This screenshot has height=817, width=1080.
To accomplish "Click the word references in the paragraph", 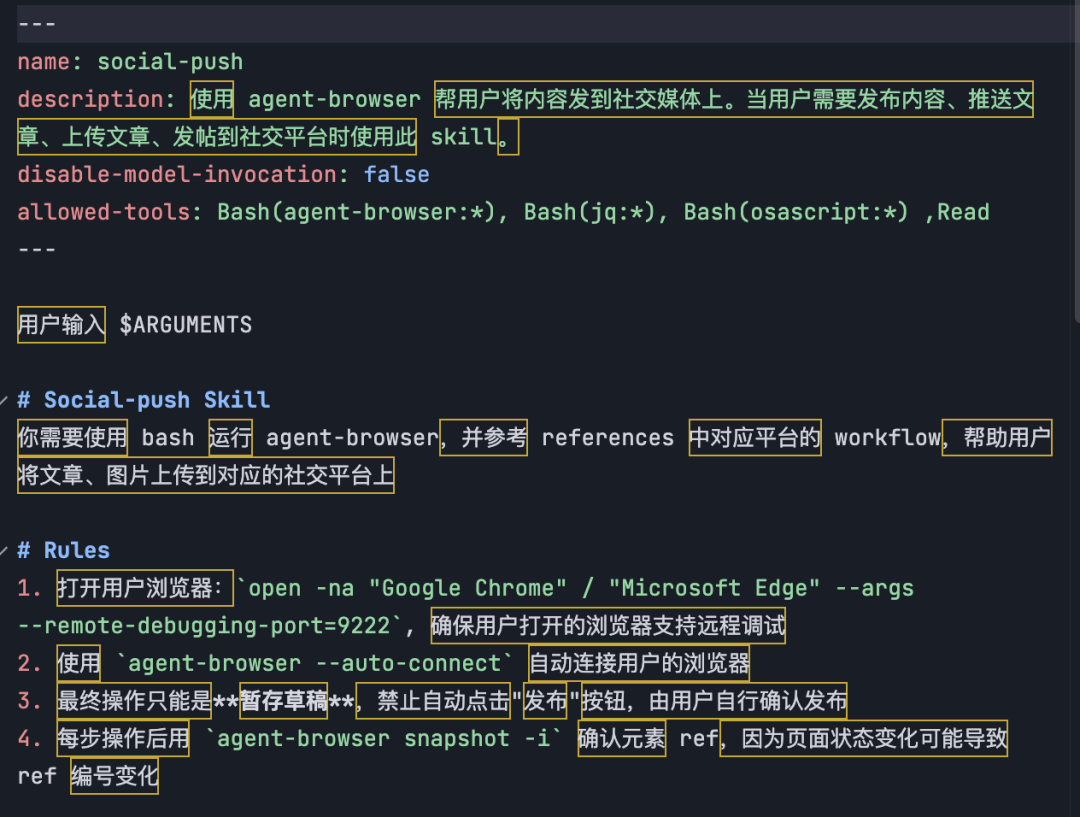I will (x=607, y=438).
